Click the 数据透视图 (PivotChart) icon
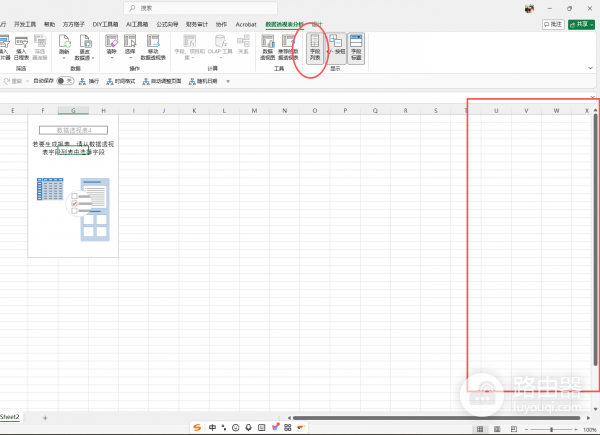Viewport: 600px width, 435px height. [x=268, y=46]
